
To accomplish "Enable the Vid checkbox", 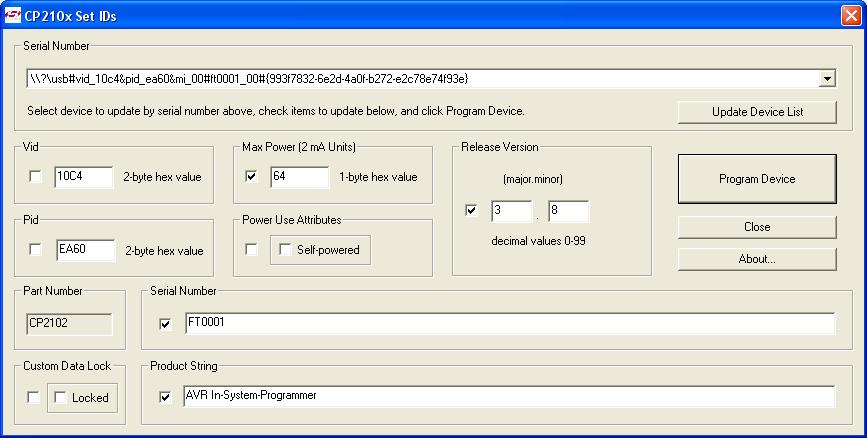I will (36, 177).
